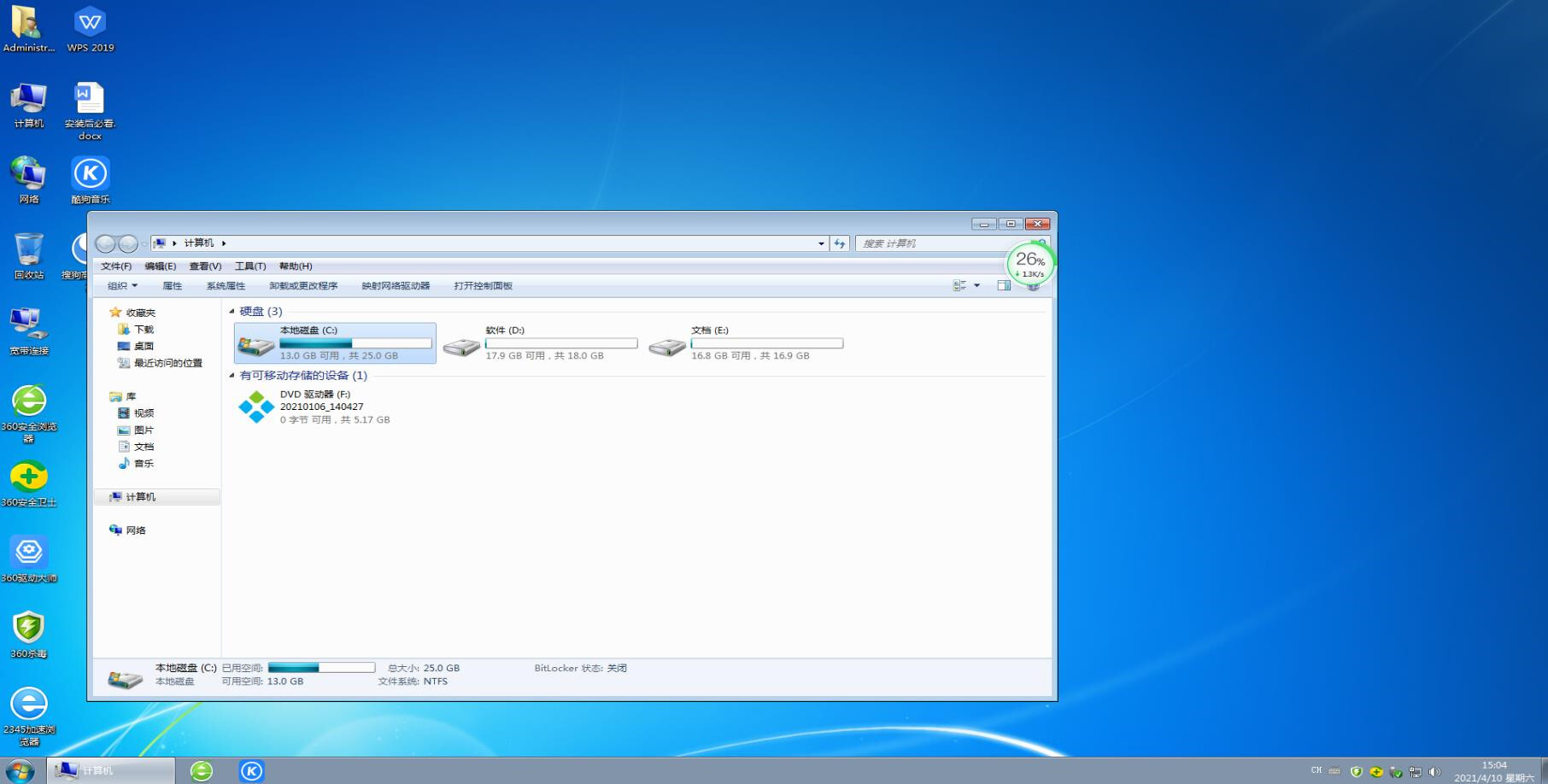Click the 360 browser icon on taskbar
The image size is (1548, 784).
[x=202, y=770]
